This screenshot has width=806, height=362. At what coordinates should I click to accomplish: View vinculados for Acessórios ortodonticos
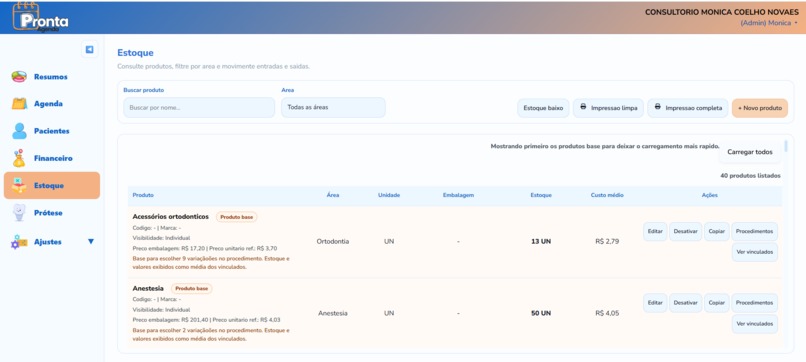[x=755, y=252]
